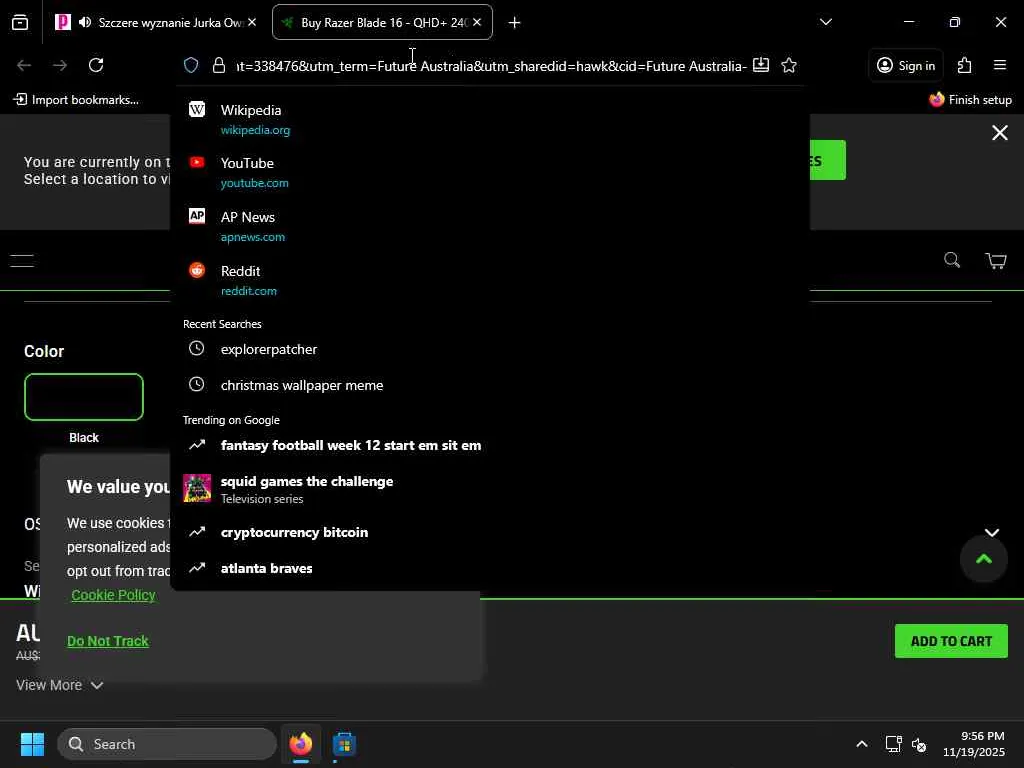The image size is (1024, 768).
Task: Choose the Reddit suggestion
Action: 490,280
